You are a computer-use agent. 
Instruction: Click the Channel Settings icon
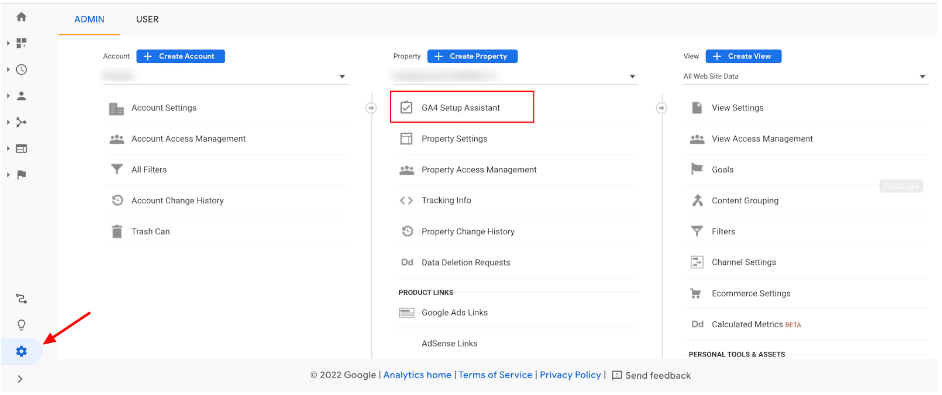[x=697, y=263]
